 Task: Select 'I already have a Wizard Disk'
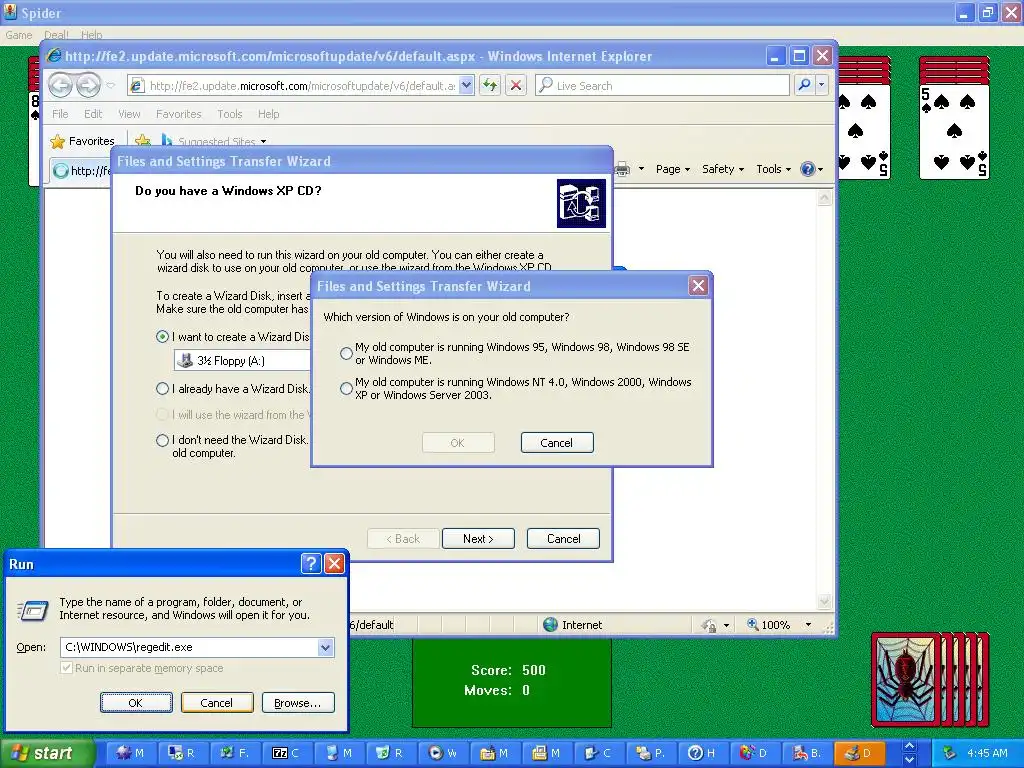point(163,389)
